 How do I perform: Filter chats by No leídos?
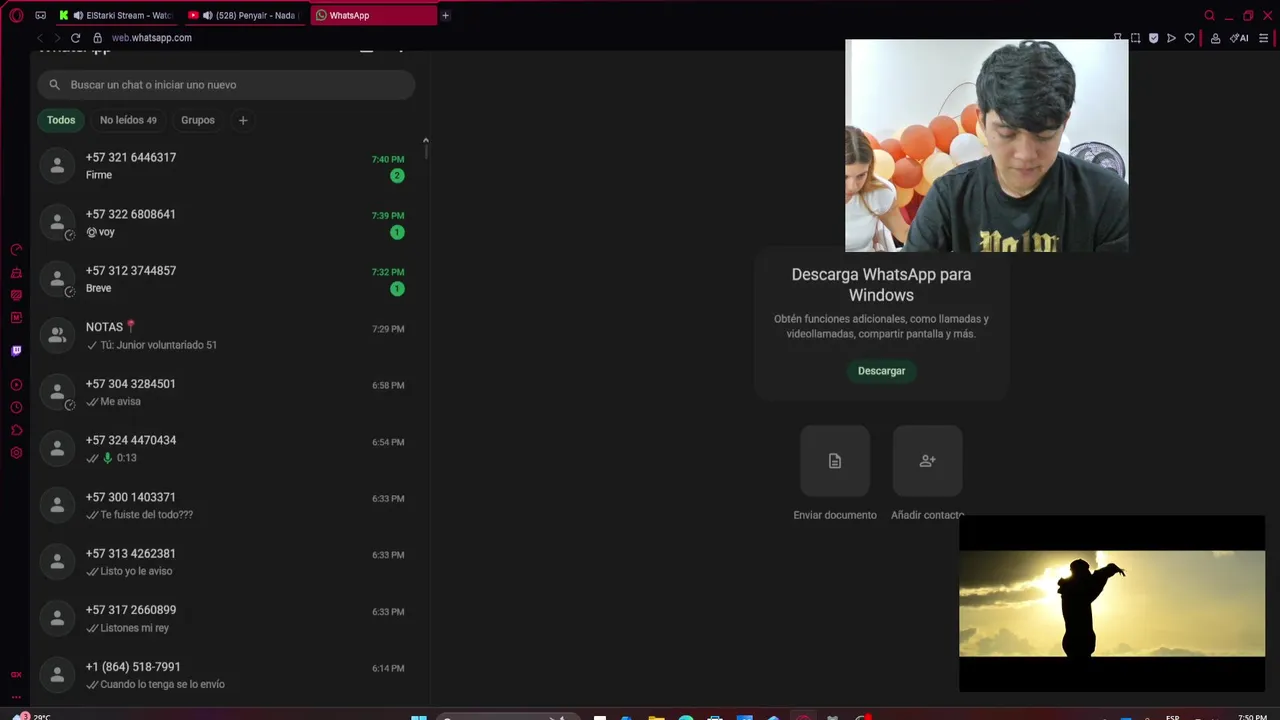(128, 120)
